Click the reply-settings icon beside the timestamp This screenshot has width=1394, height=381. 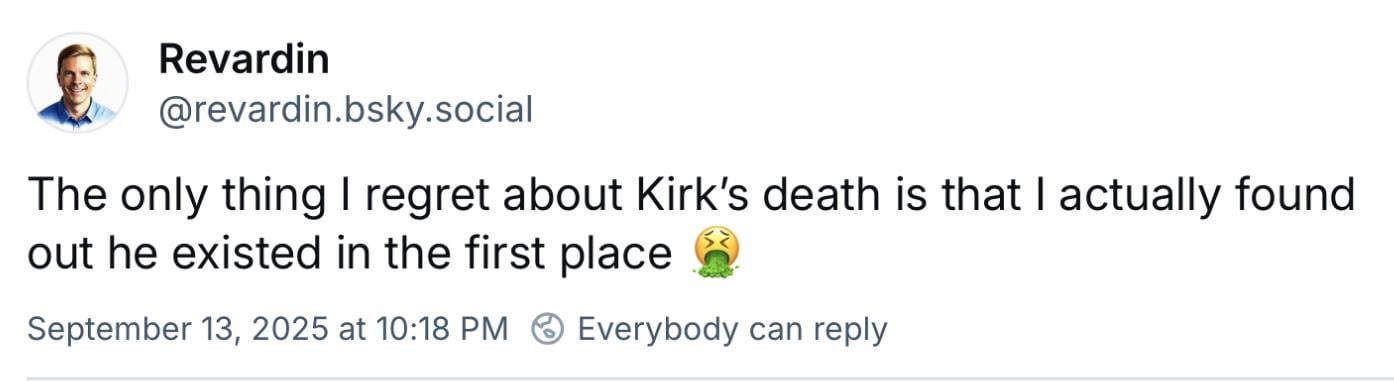tap(545, 329)
